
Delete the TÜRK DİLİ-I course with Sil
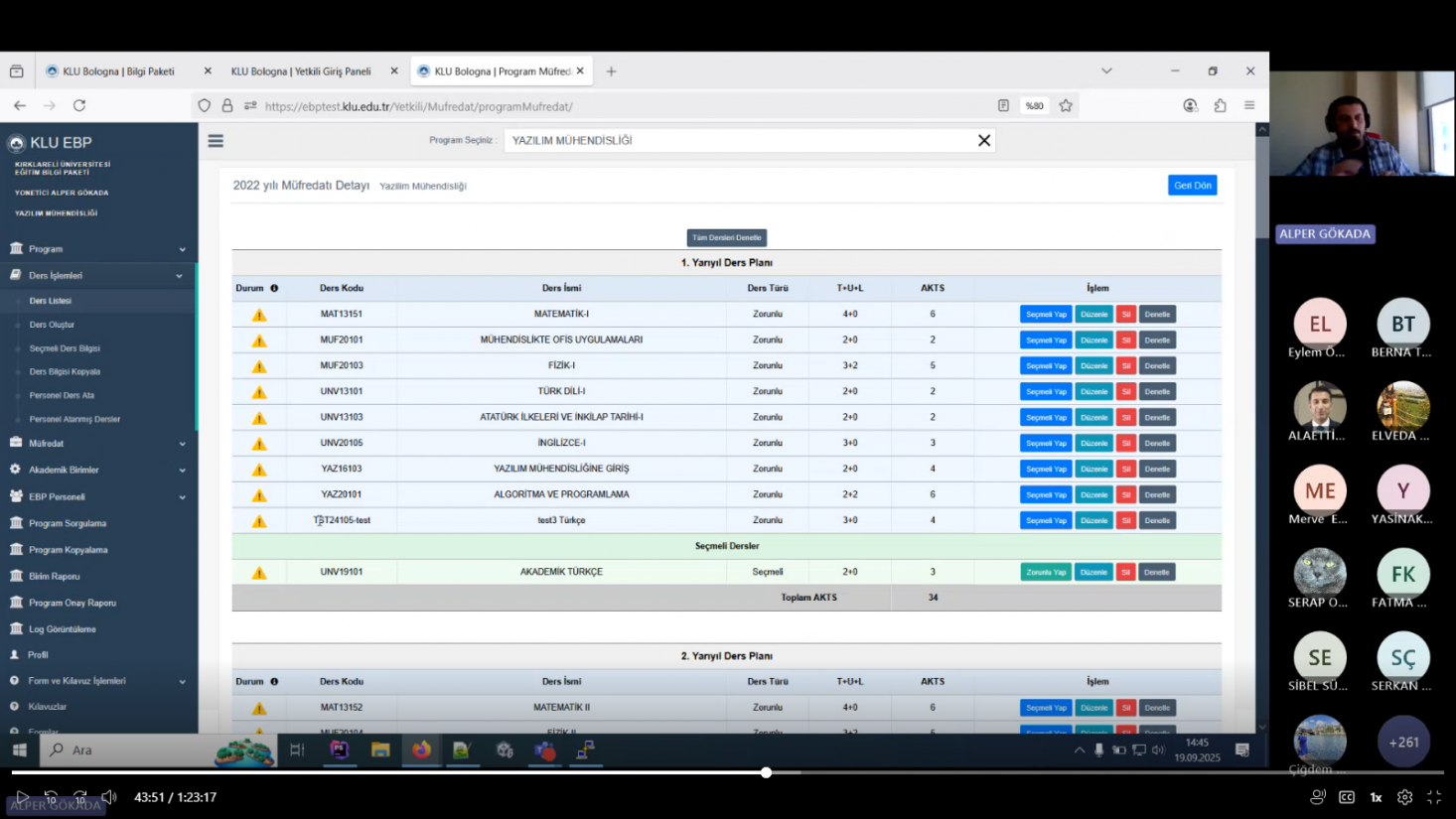click(x=1125, y=392)
